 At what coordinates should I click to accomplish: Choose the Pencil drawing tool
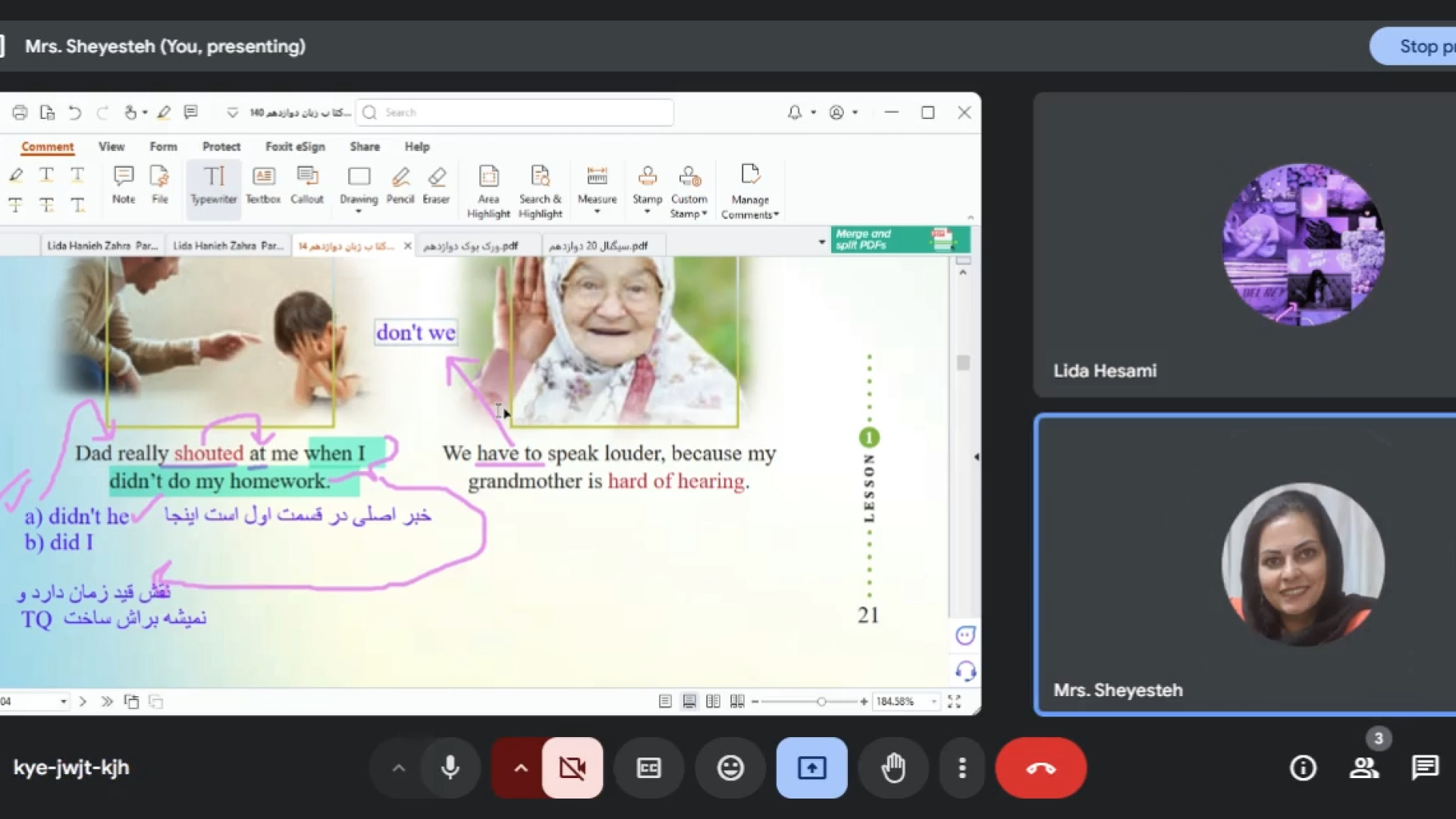(x=400, y=185)
